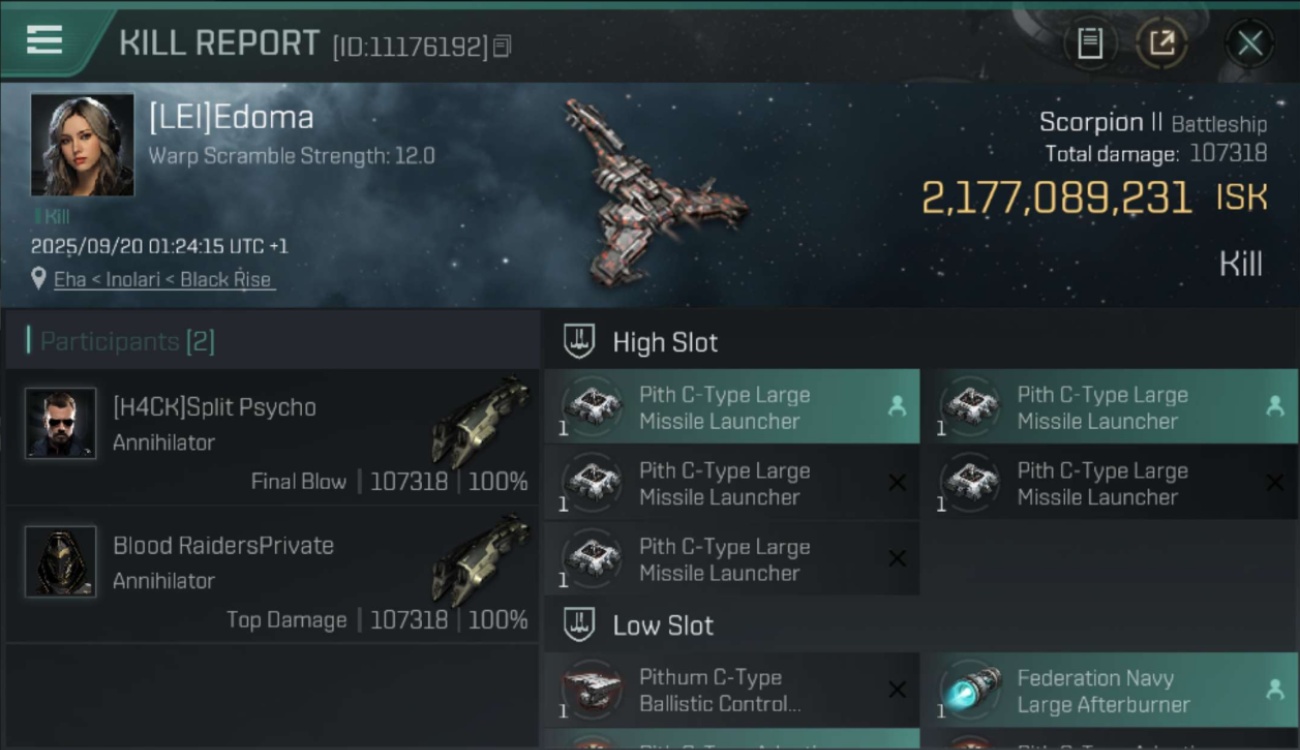The height and width of the screenshot is (750, 1300).
Task: Open the Eha system location link
Action: (x=163, y=280)
